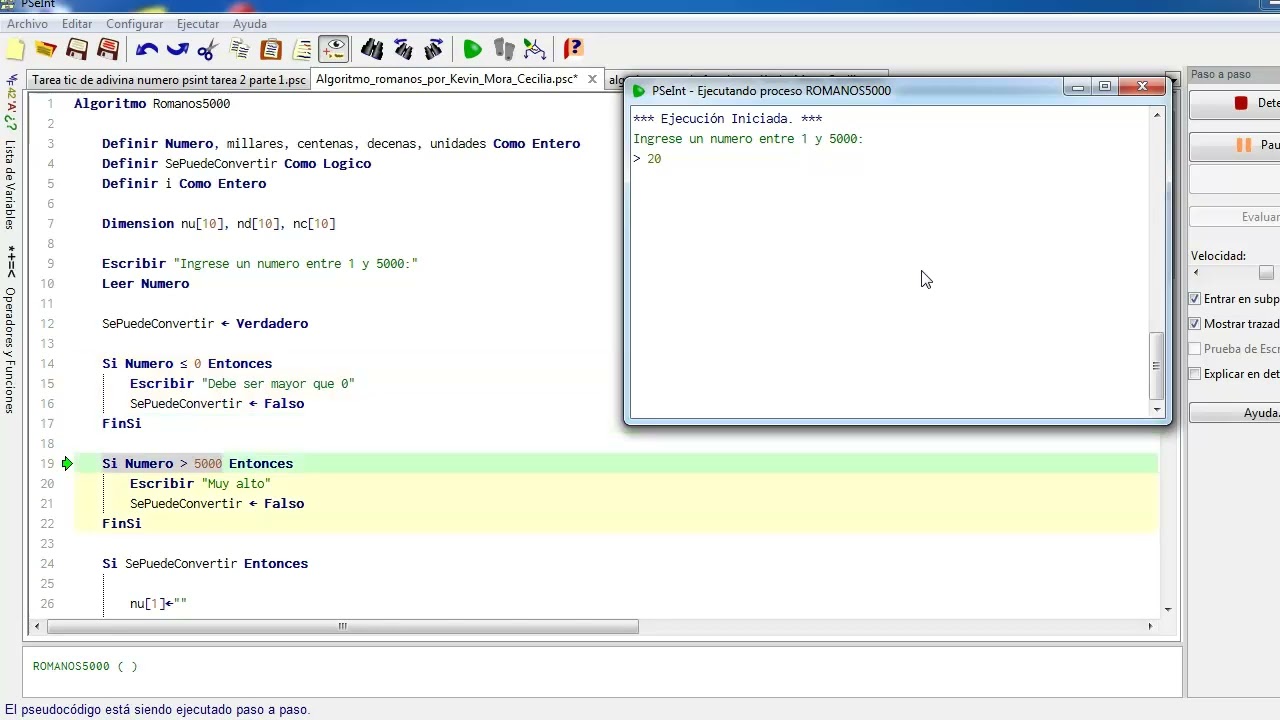This screenshot has height=720, width=1280.
Task: Toggle the variable watch eye icon
Action: [333, 49]
